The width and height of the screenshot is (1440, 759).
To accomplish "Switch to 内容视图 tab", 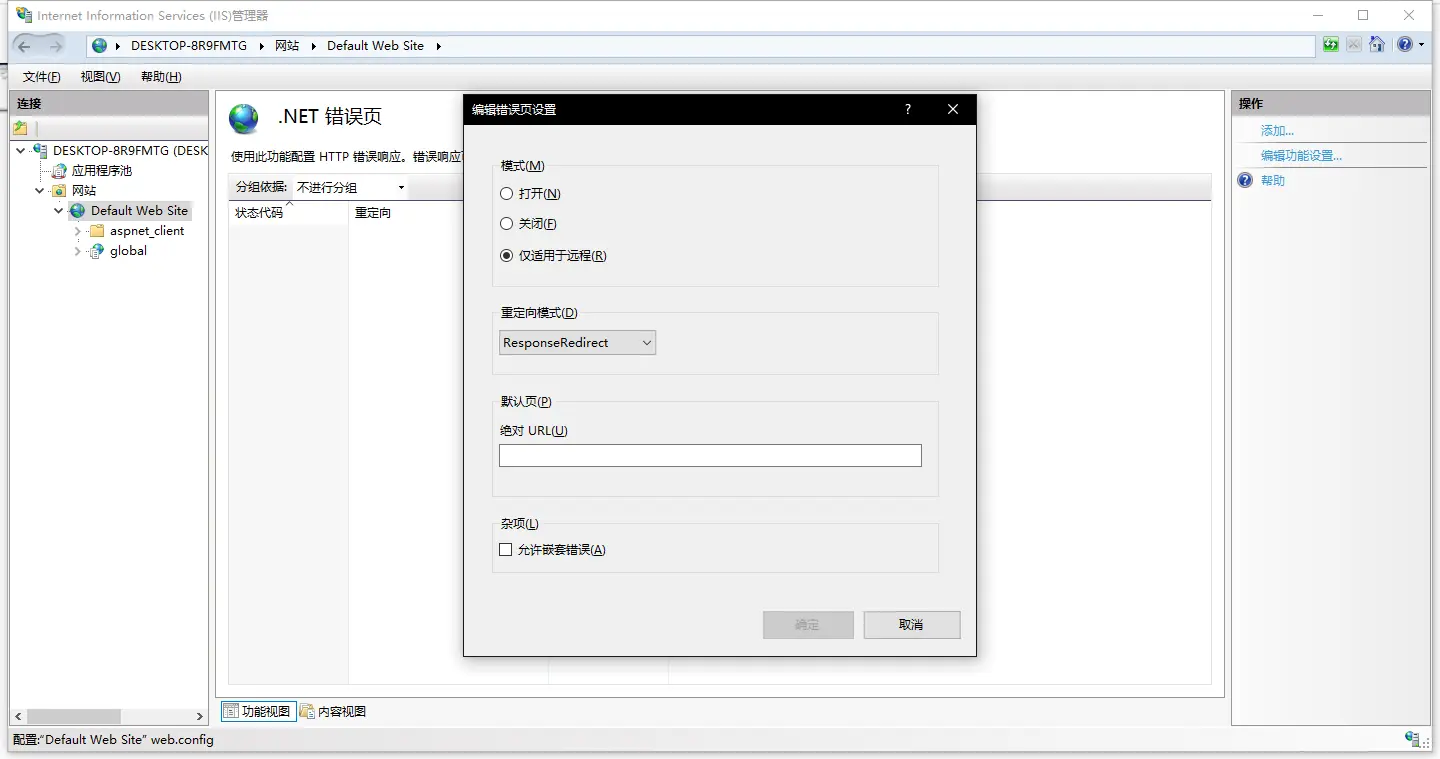I will coord(334,711).
